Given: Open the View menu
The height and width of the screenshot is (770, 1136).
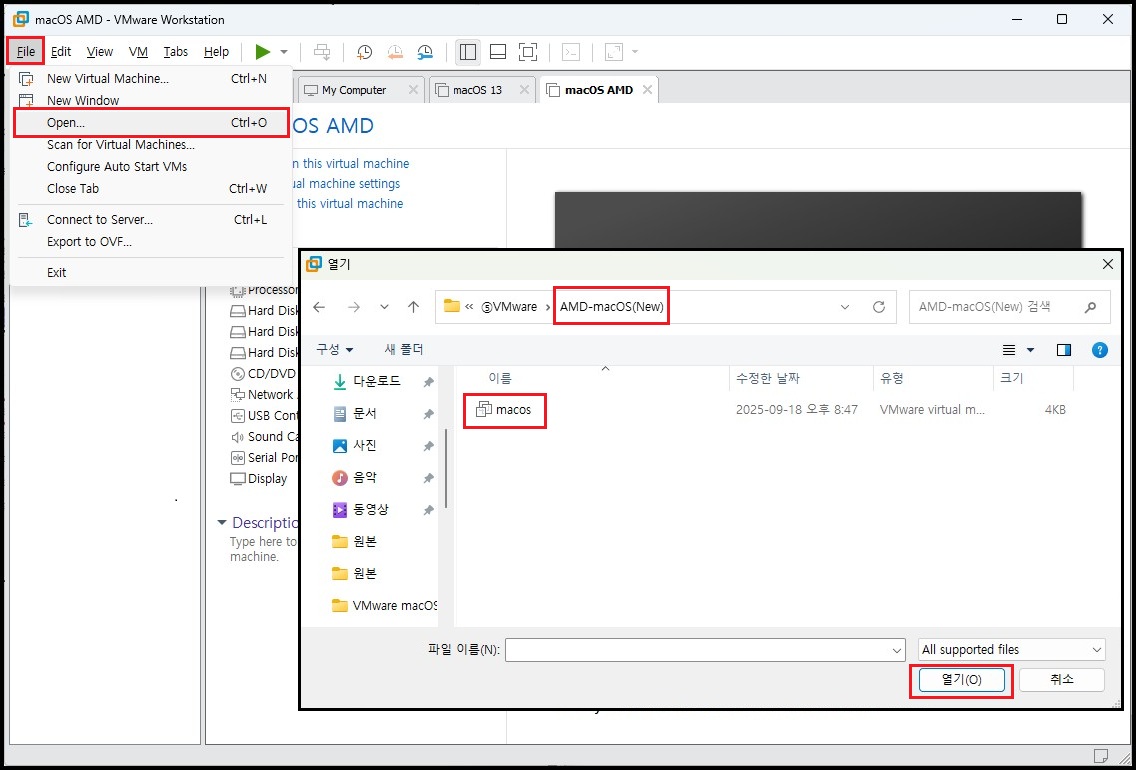Looking at the screenshot, I should (x=99, y=51).
